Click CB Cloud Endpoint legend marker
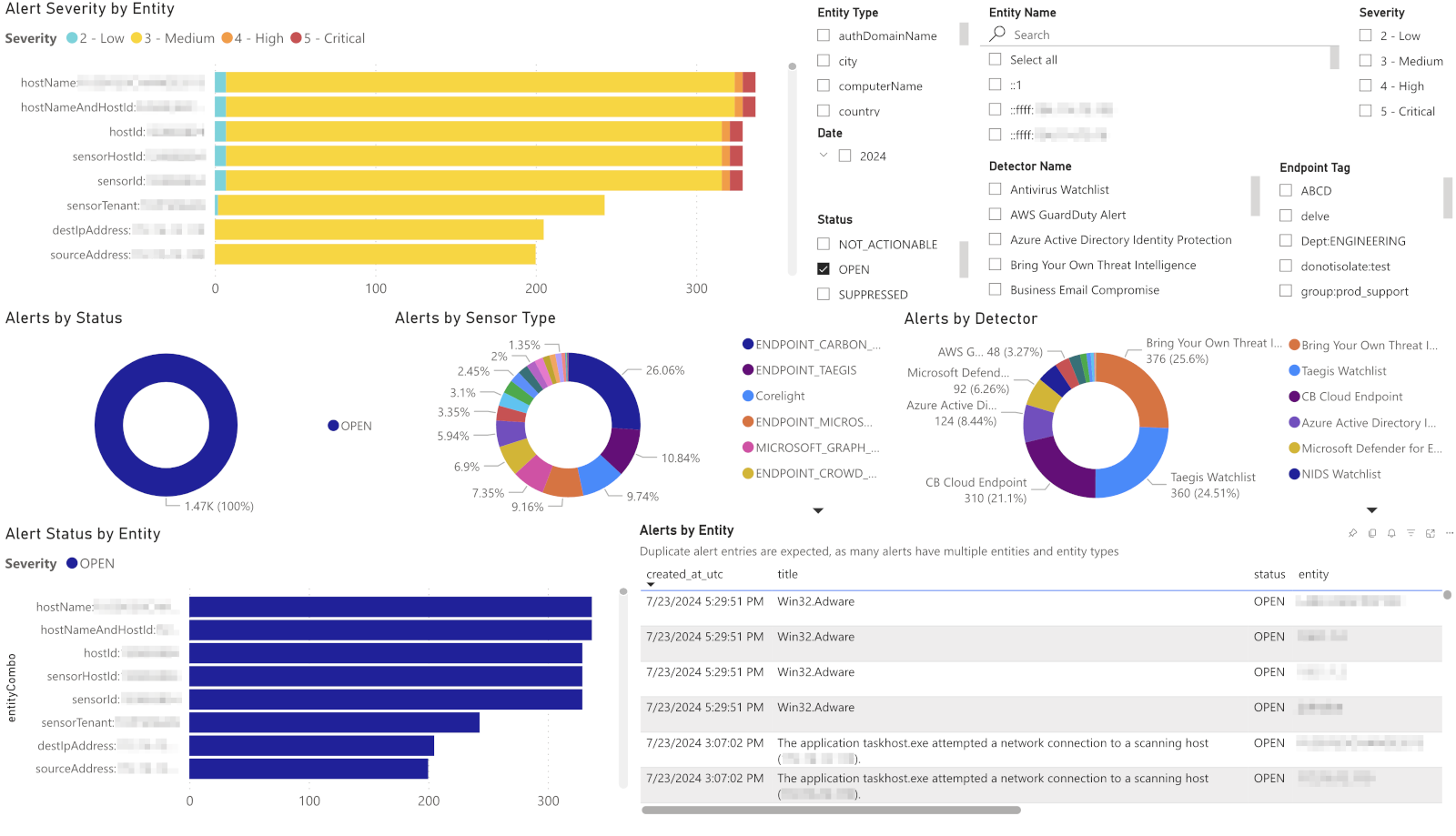 coord(1294,397)
